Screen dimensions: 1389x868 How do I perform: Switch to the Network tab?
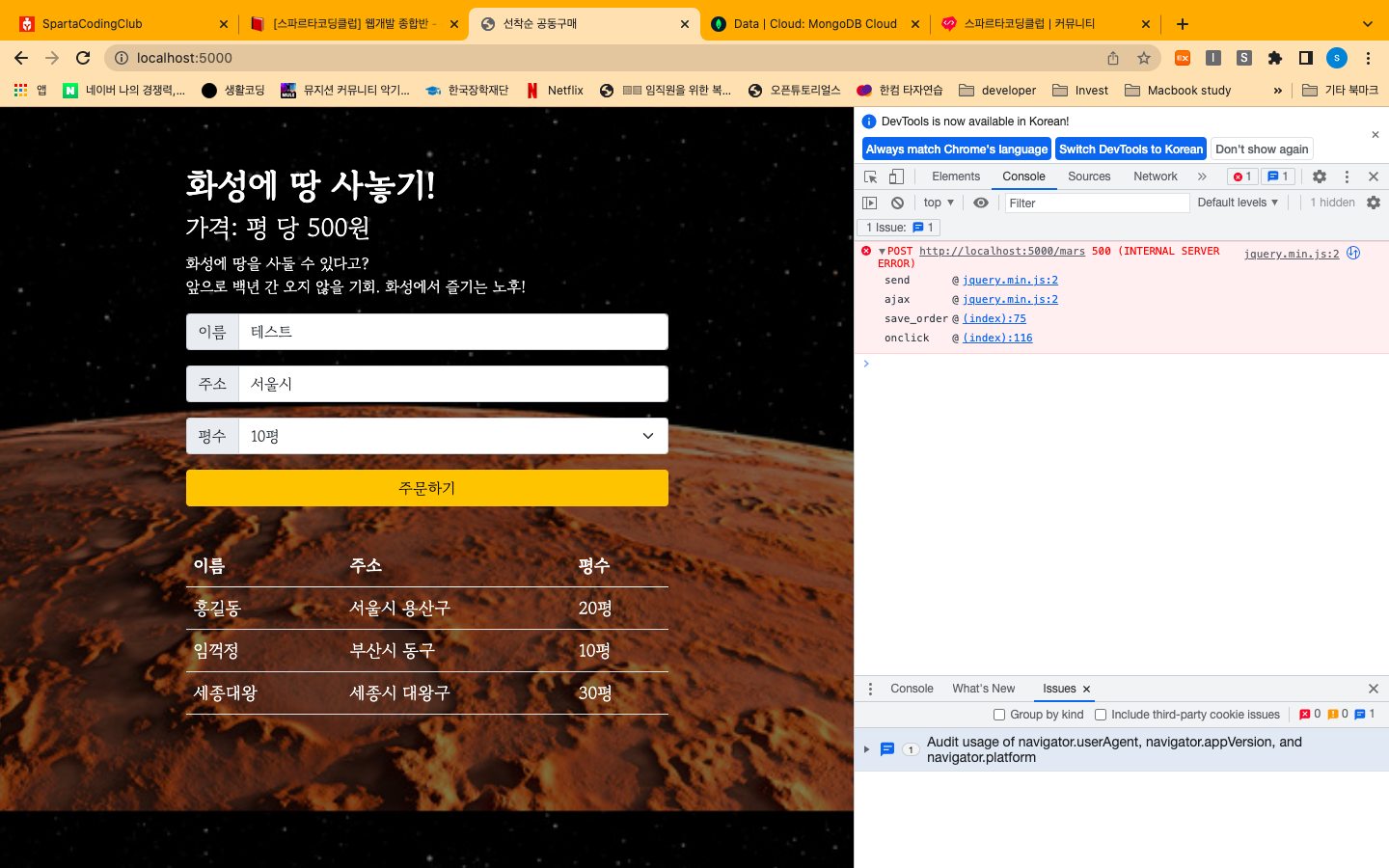[1156, 176]
